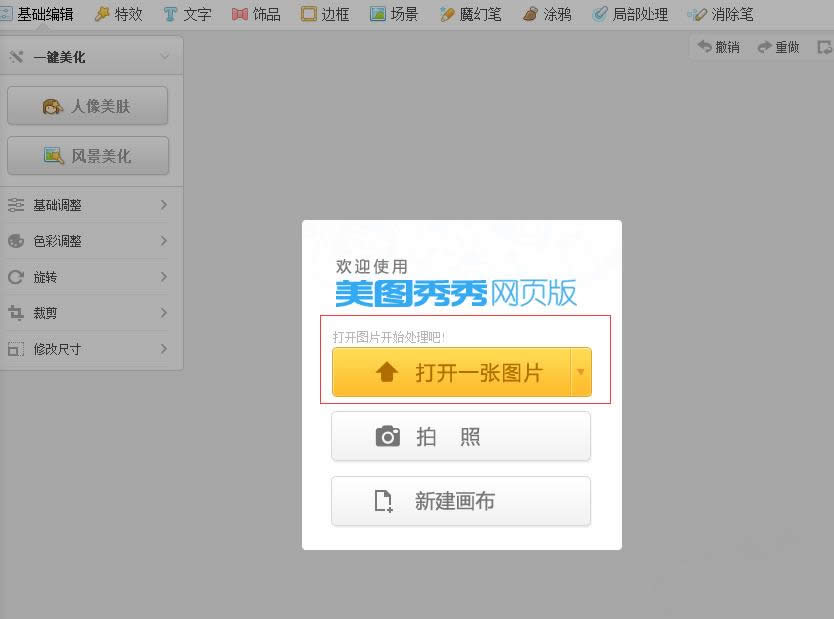Open the 边框 border frame tab
Screen dimensions: 834x619
(325, 14)
